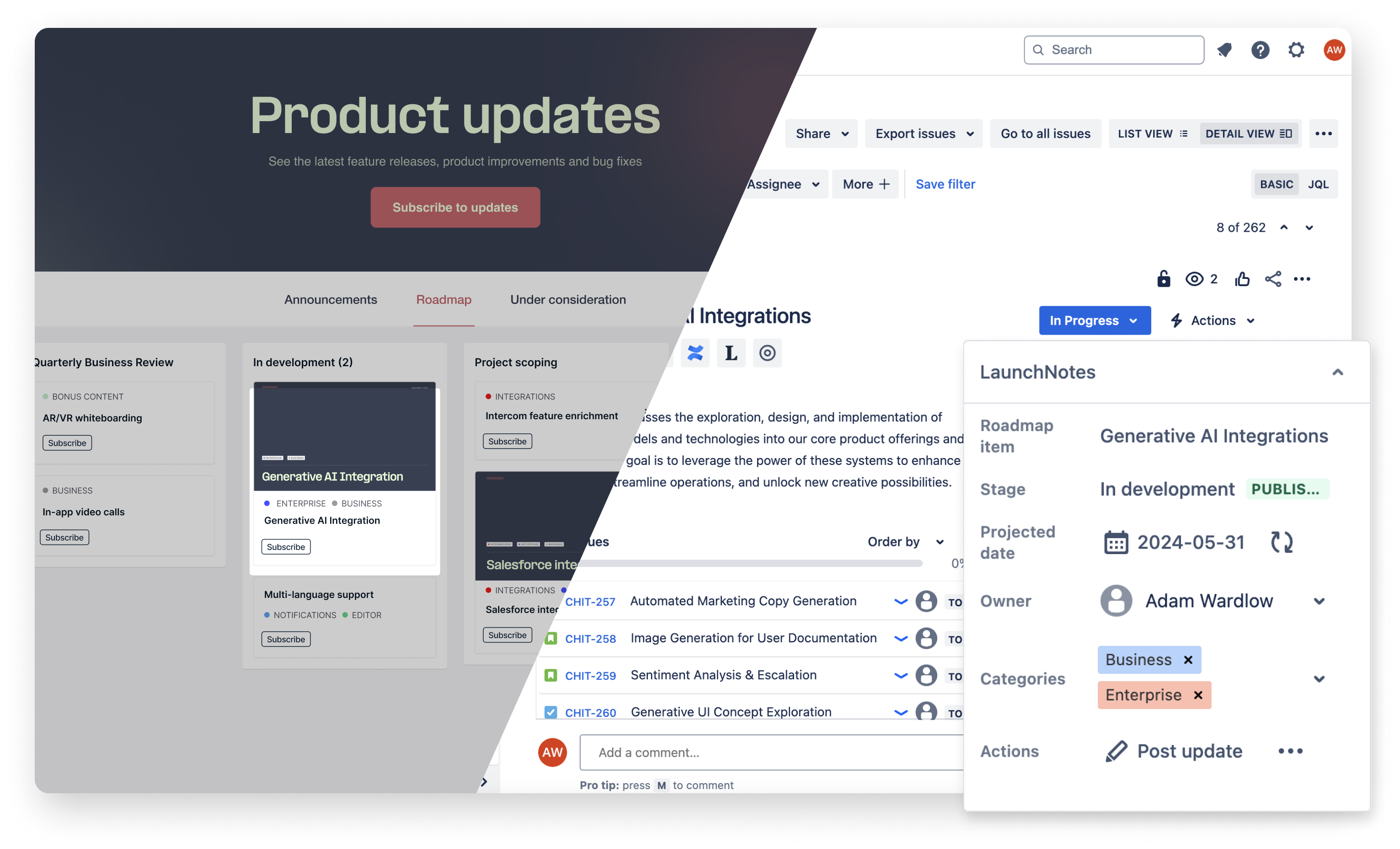This screenshot has height=849, width=1400.
Task: Open issue link CHIT-257
Action: point(590,602)
